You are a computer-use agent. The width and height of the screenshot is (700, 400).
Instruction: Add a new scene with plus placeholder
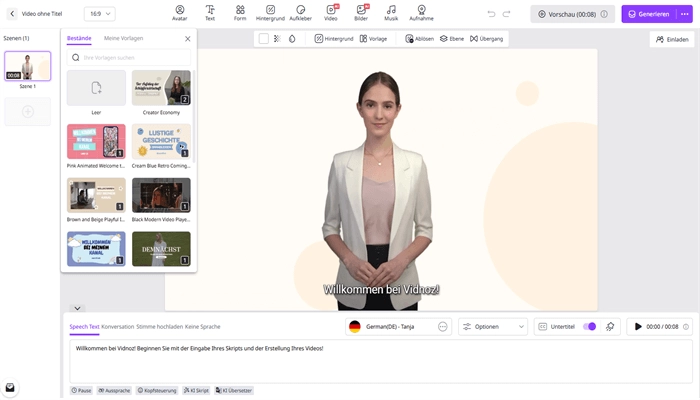click(x=28, y=112)
